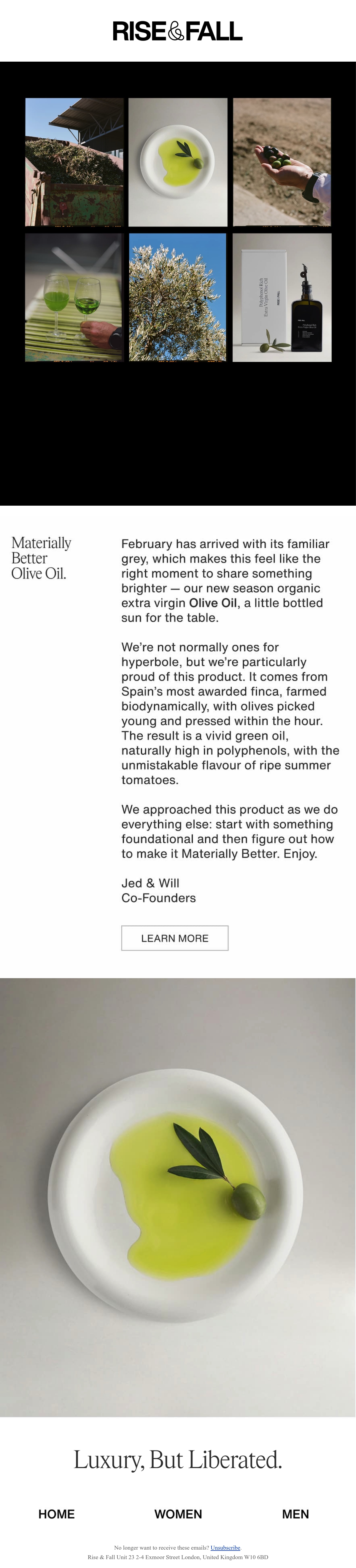Click the LEARN MORE button

[175, 938]
